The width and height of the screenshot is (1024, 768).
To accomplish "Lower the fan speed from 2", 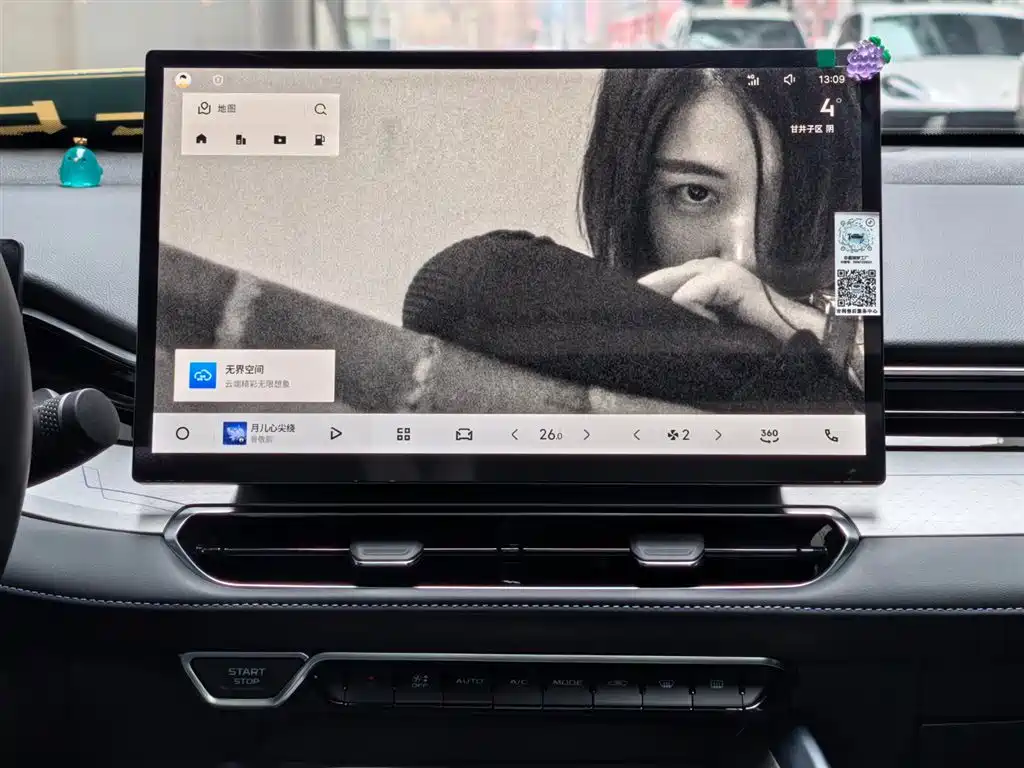I will [636, 434].
